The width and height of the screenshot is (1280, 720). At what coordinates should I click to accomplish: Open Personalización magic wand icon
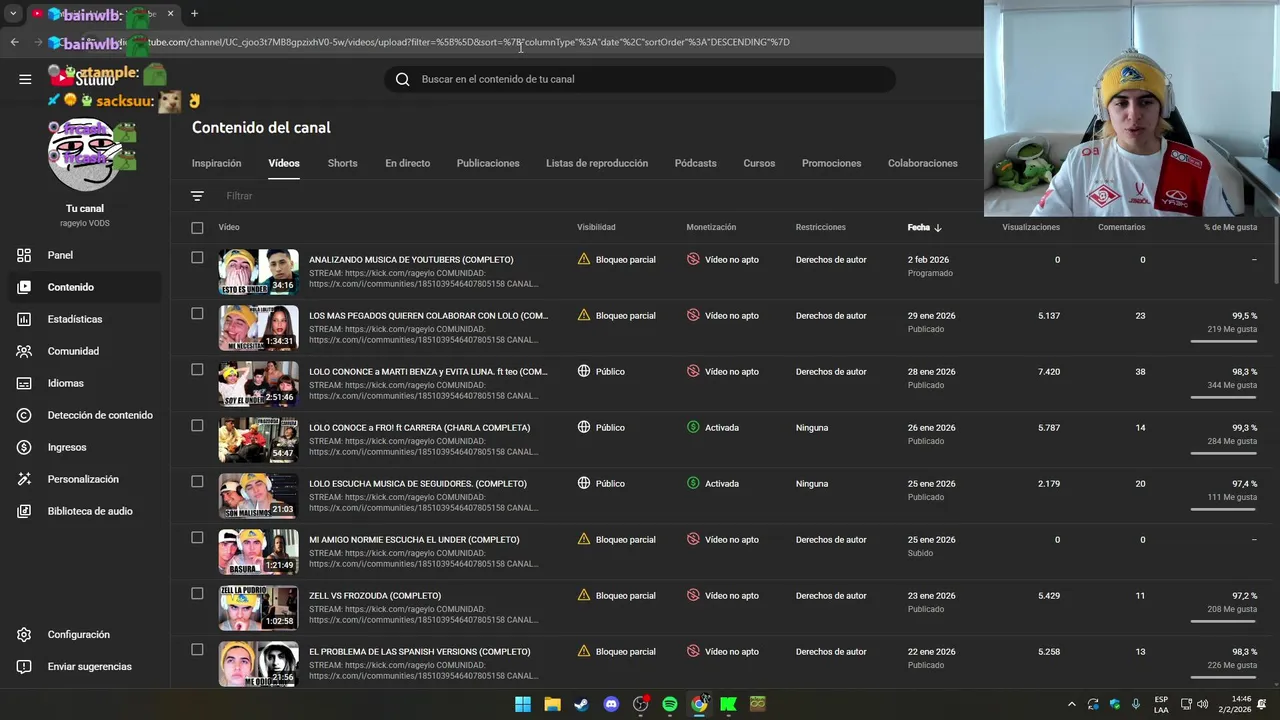click(x=24, y=479)
